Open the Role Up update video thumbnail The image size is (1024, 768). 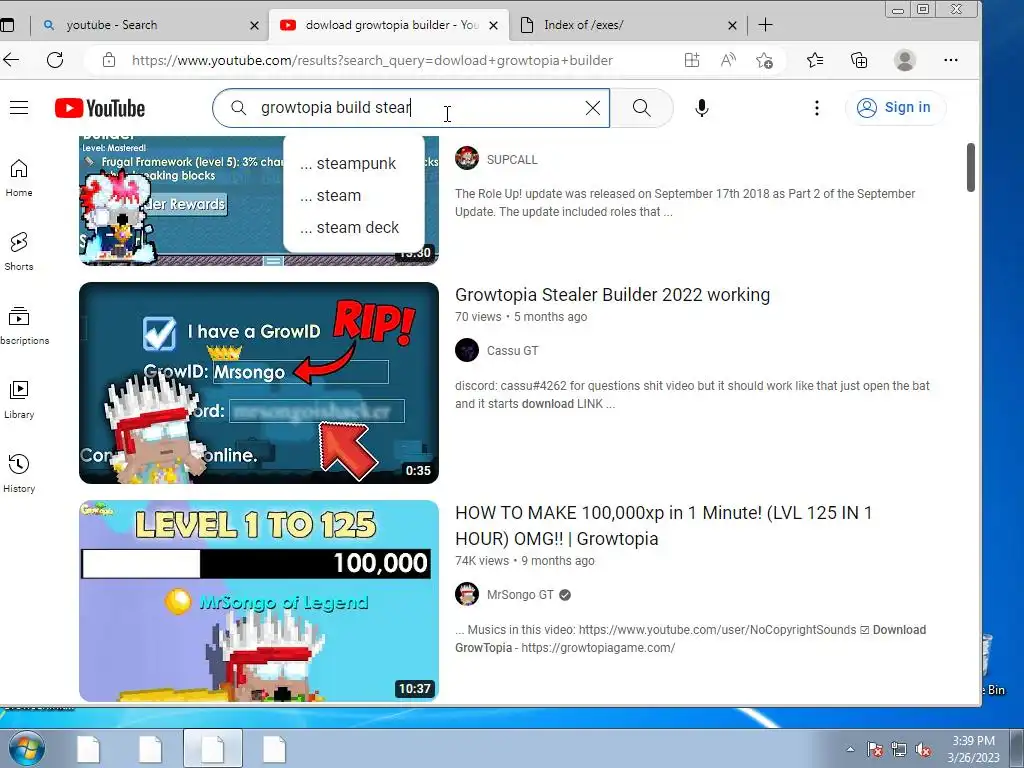pos(181,200)
